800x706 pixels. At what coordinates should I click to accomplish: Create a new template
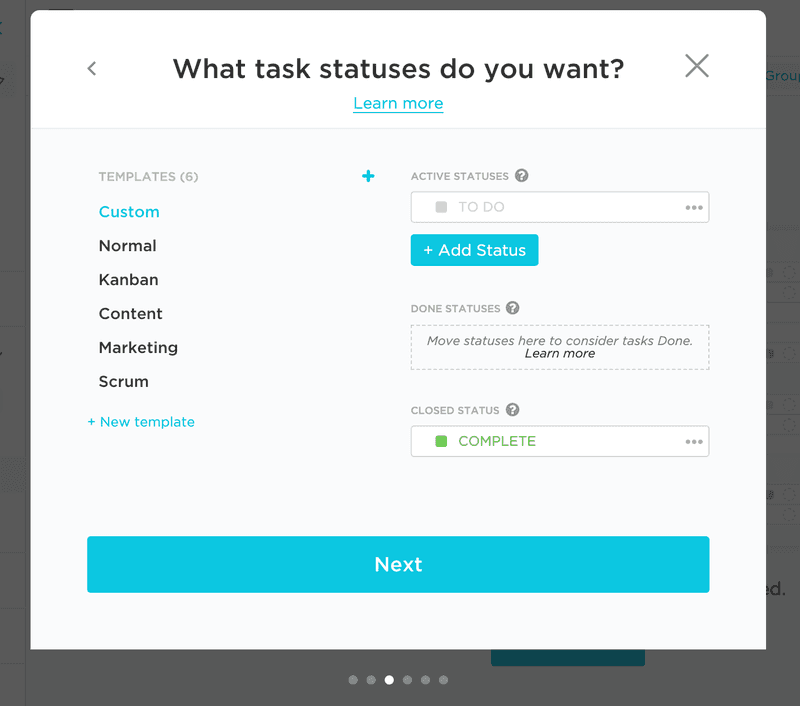click(x=141, y=421)
